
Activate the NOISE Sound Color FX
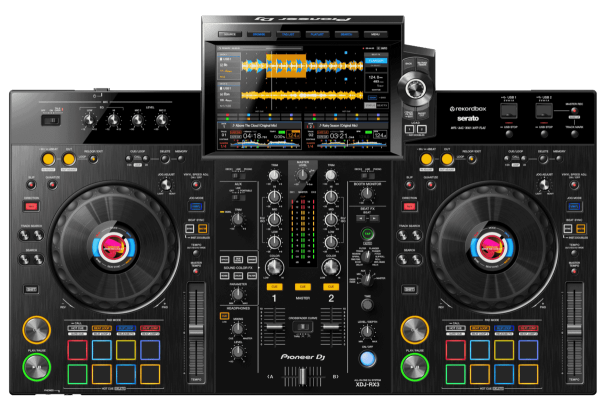(225, 275)
